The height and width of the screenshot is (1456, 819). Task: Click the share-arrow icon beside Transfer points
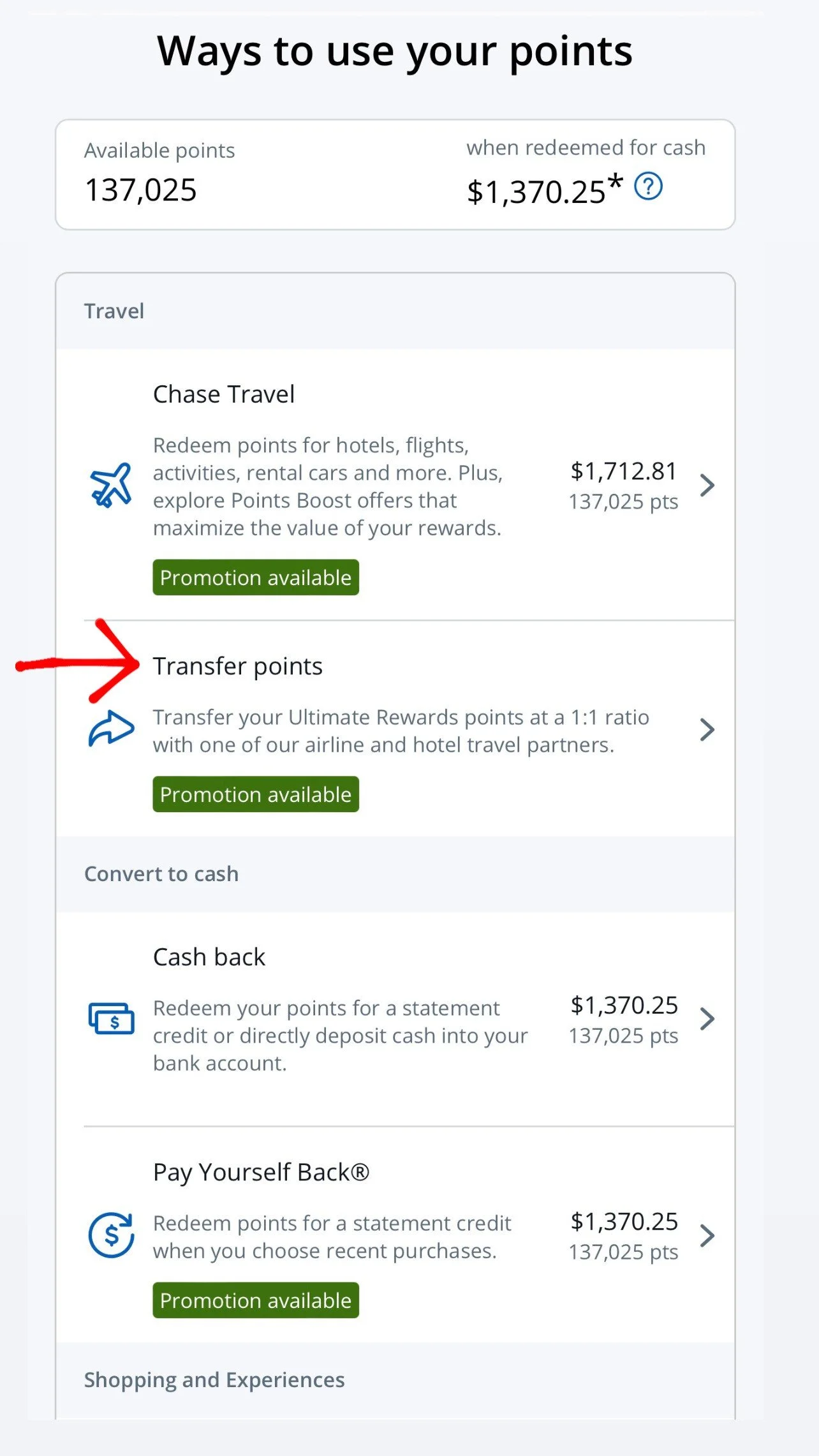111,729
